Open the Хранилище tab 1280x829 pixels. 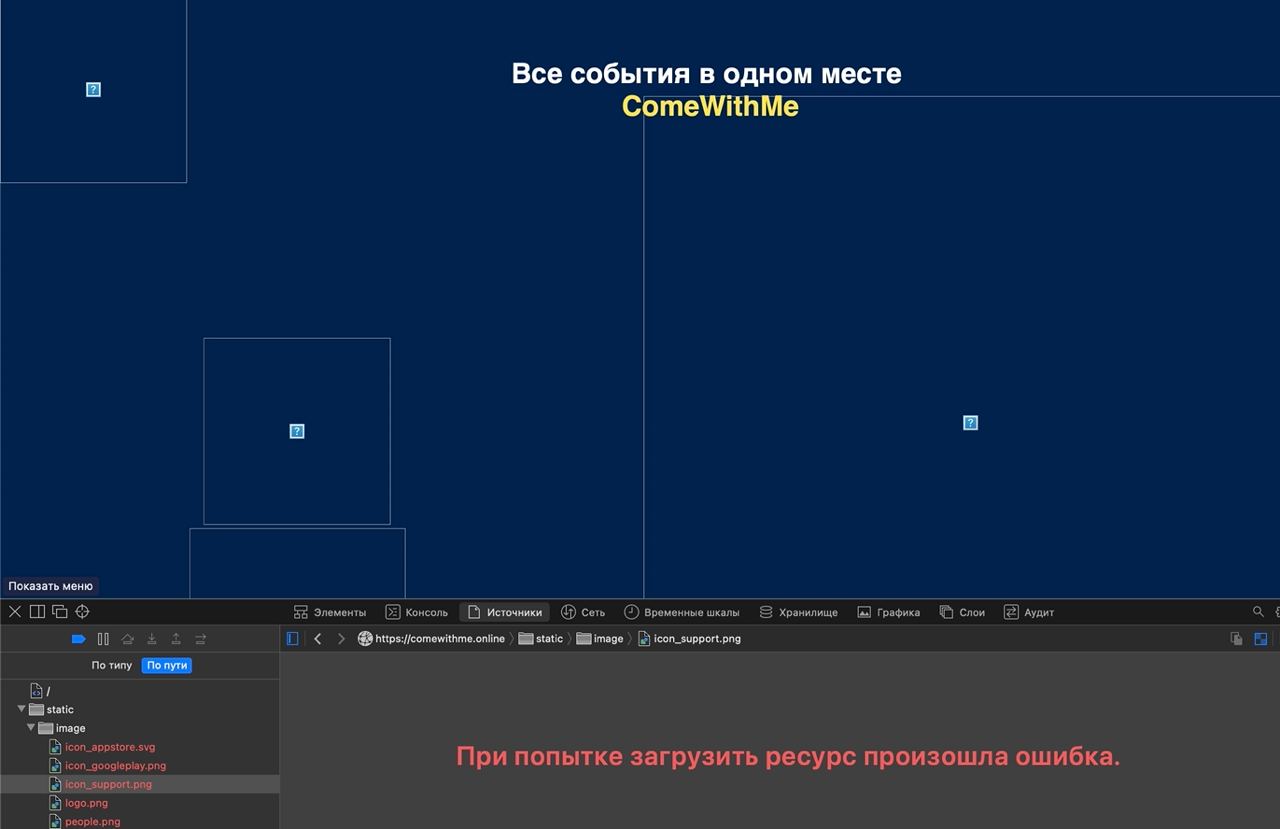coord(798,612)
